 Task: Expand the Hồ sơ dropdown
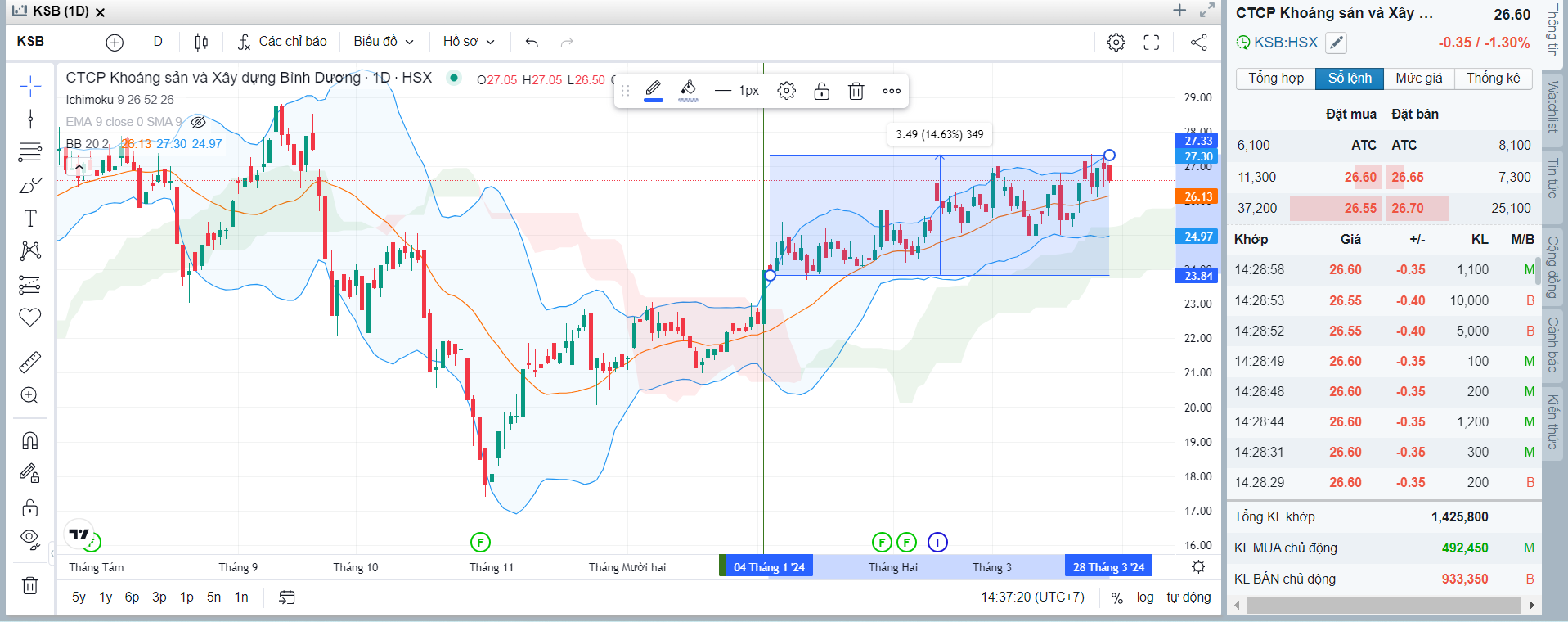[469, 42]
